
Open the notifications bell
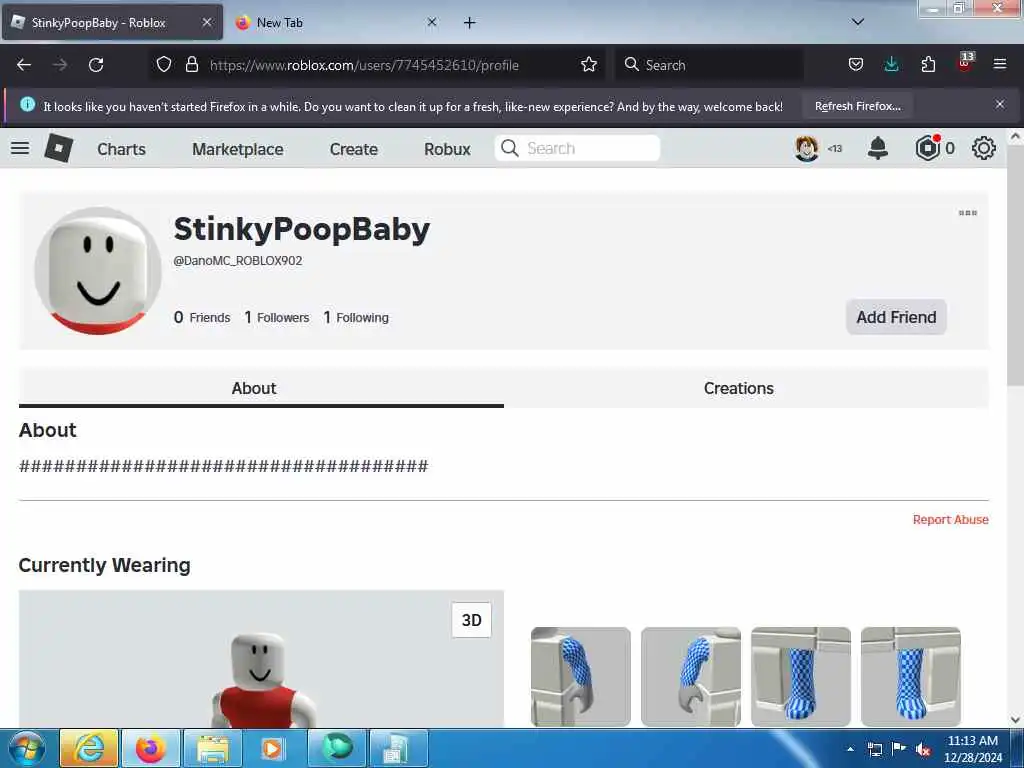878,148
